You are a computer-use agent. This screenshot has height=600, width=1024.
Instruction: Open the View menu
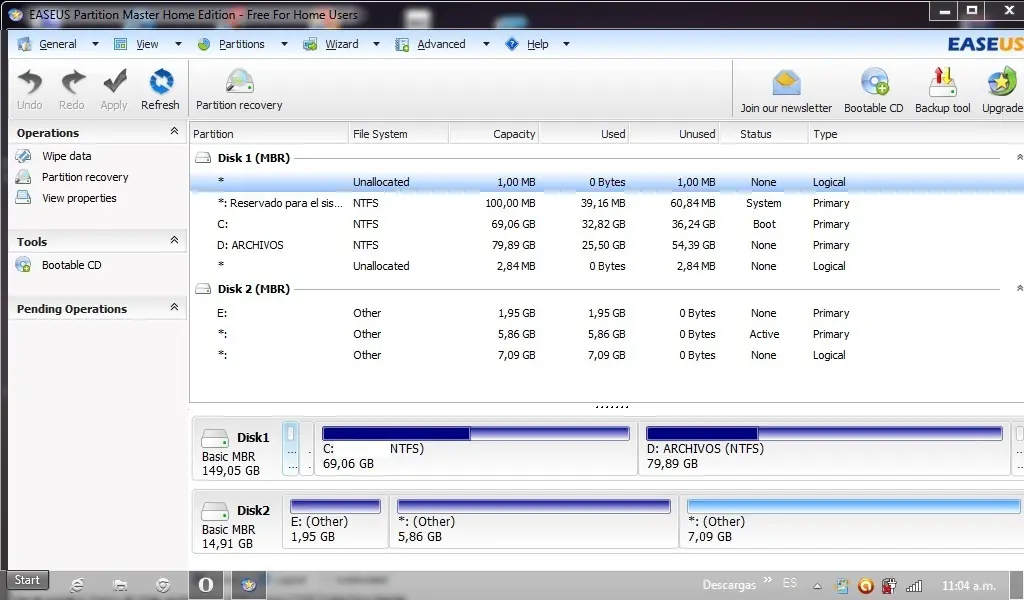tap(147, 44)
